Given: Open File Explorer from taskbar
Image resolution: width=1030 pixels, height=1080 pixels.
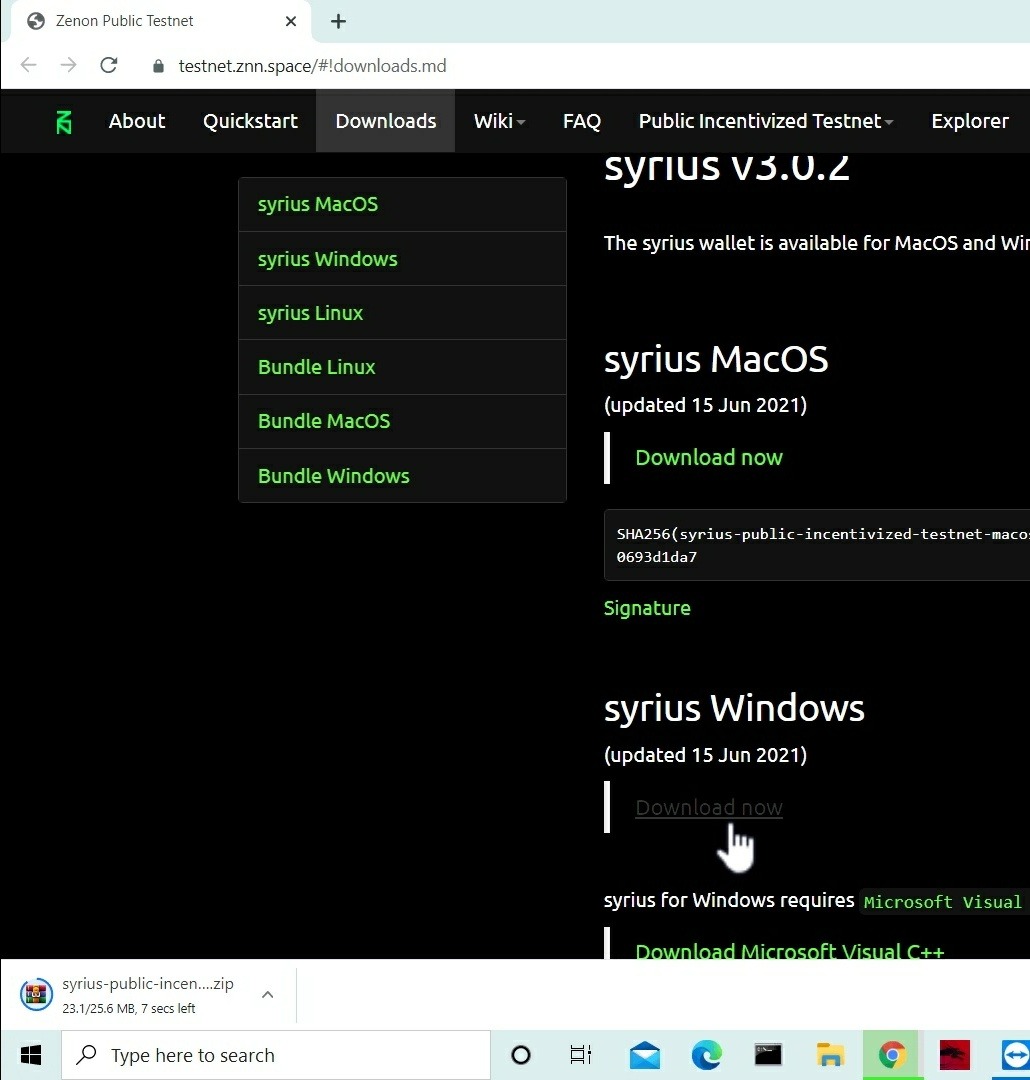Looking at the screenshot, I should [x=830, y=1055].
